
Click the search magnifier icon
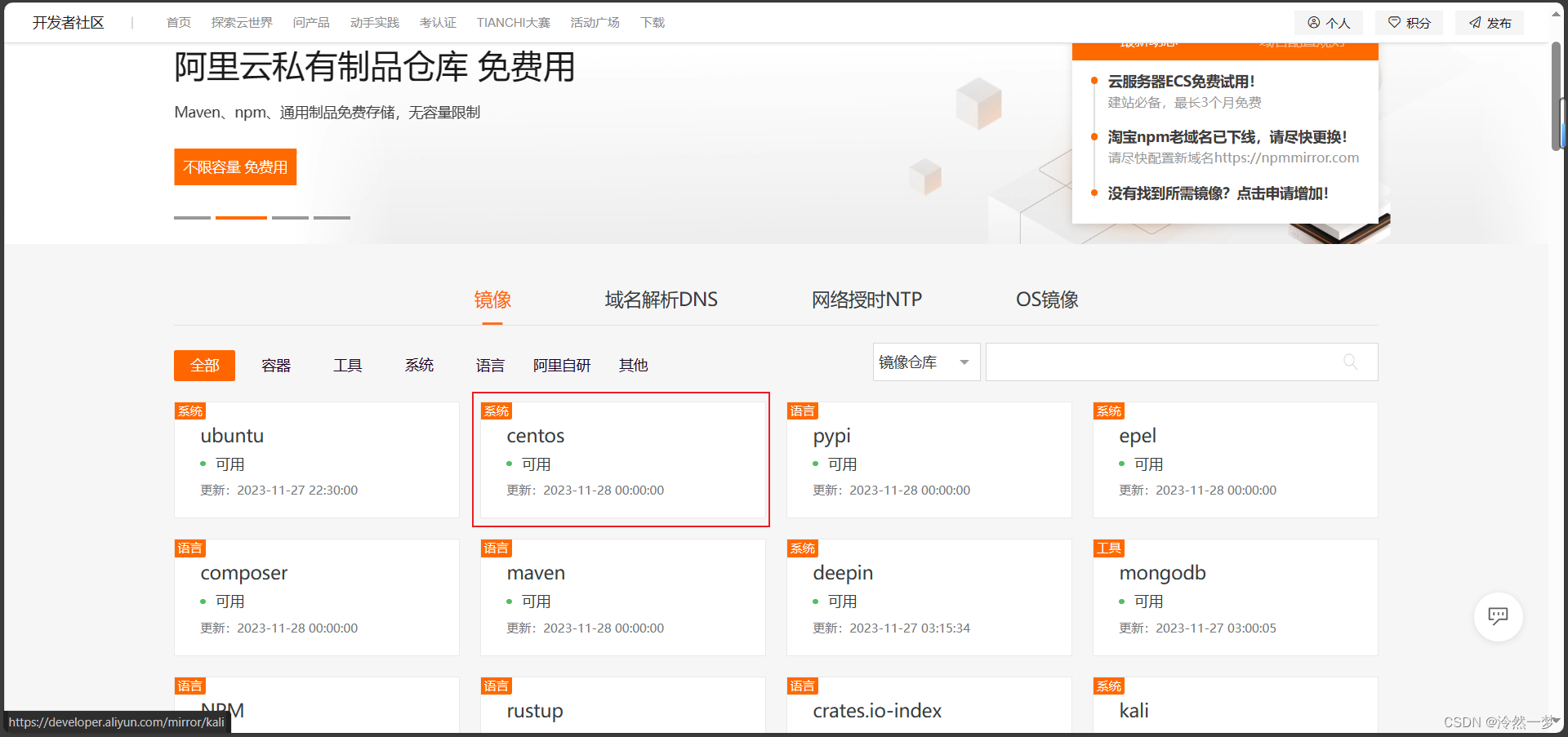point(1350,362)
